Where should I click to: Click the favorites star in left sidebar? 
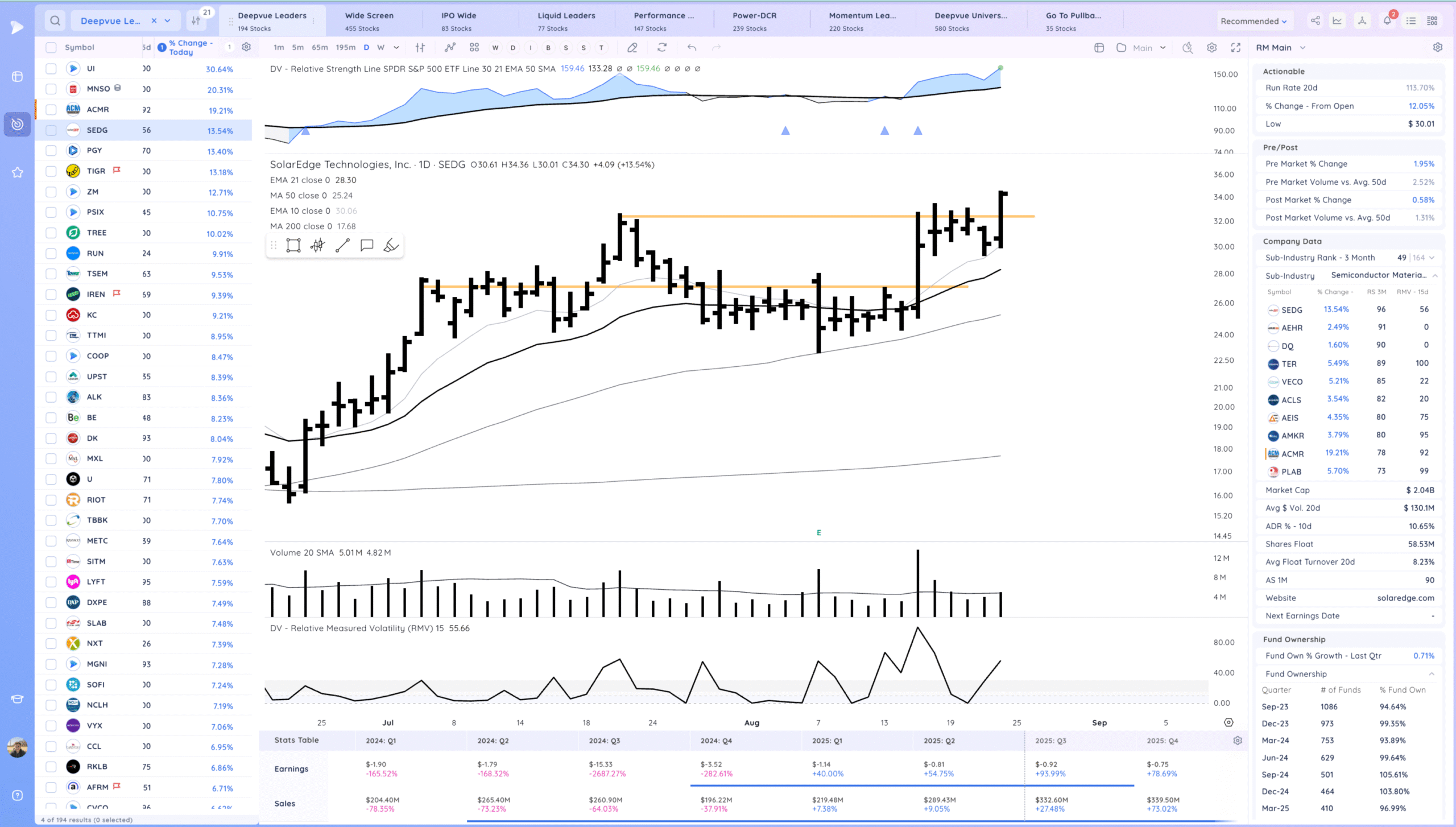pyautogui.click(x=17, y=172)
